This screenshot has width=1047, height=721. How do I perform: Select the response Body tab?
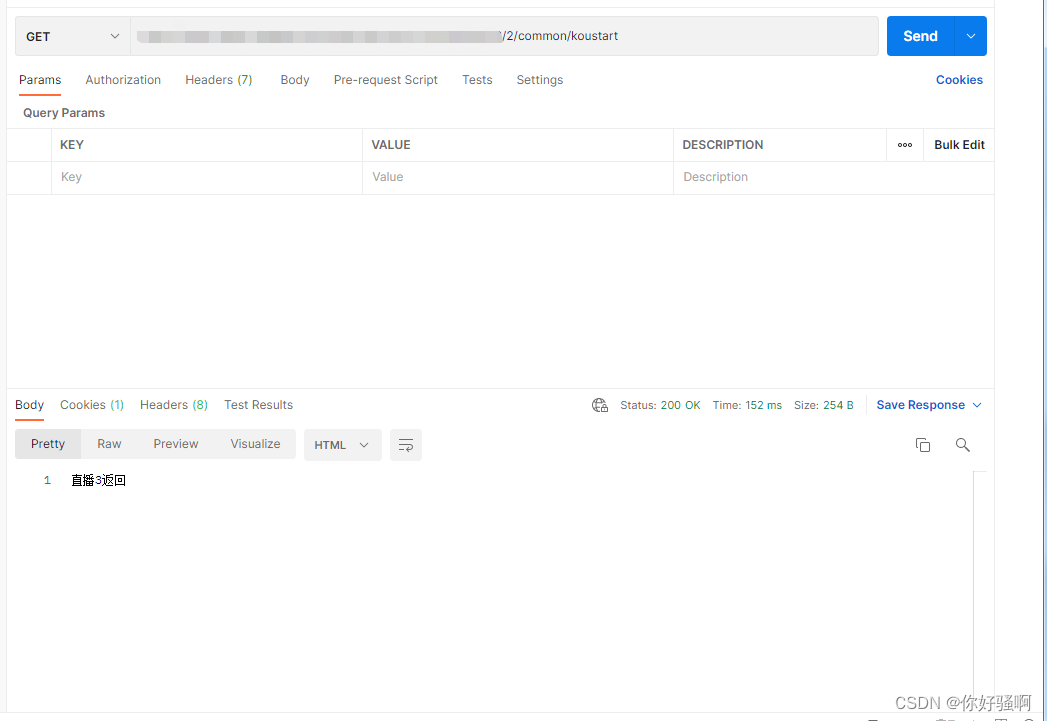coord(29,405)
